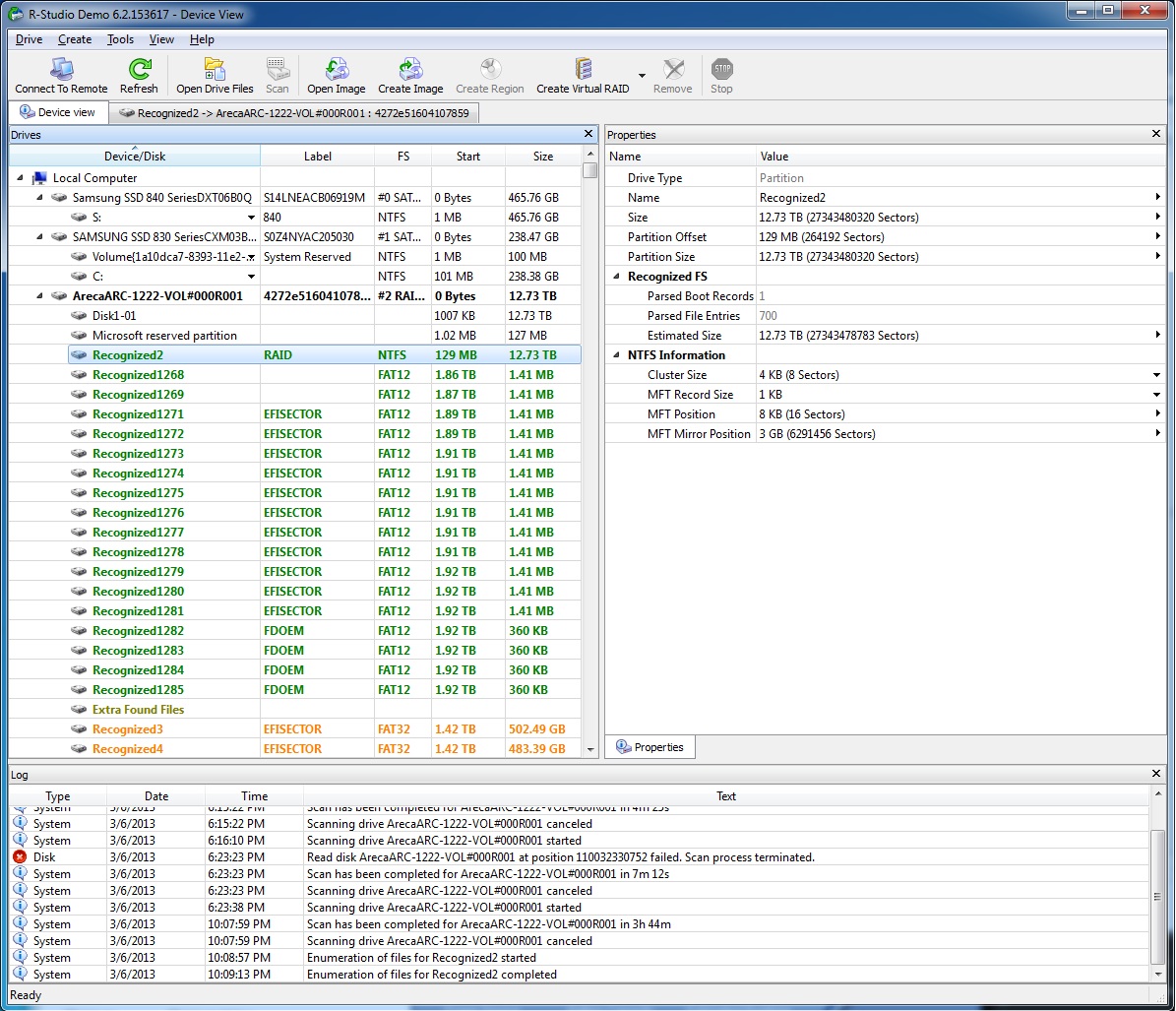
Task: Select the Recognized1282 FDOEM partition
Action: [x=324, y=631]
